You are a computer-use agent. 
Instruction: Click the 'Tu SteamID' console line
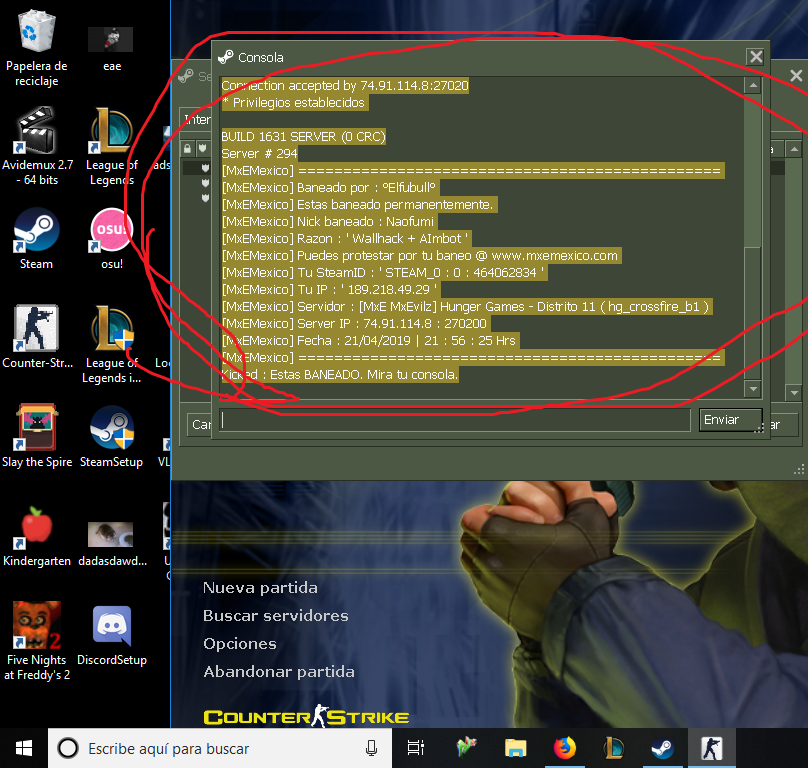coord(384,273)
